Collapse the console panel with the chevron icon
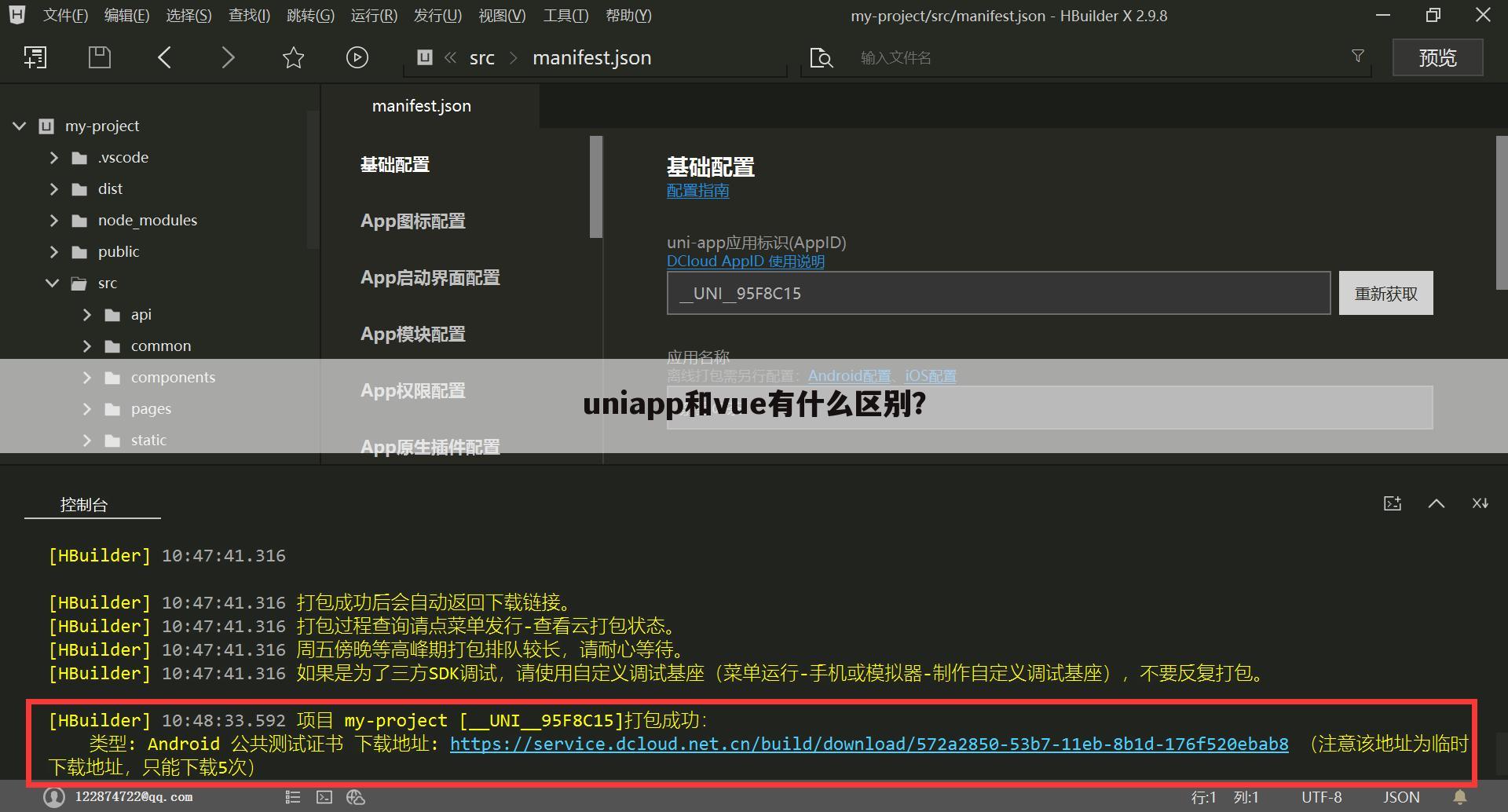This screenshot has height=812, width=1508. 1437,503
